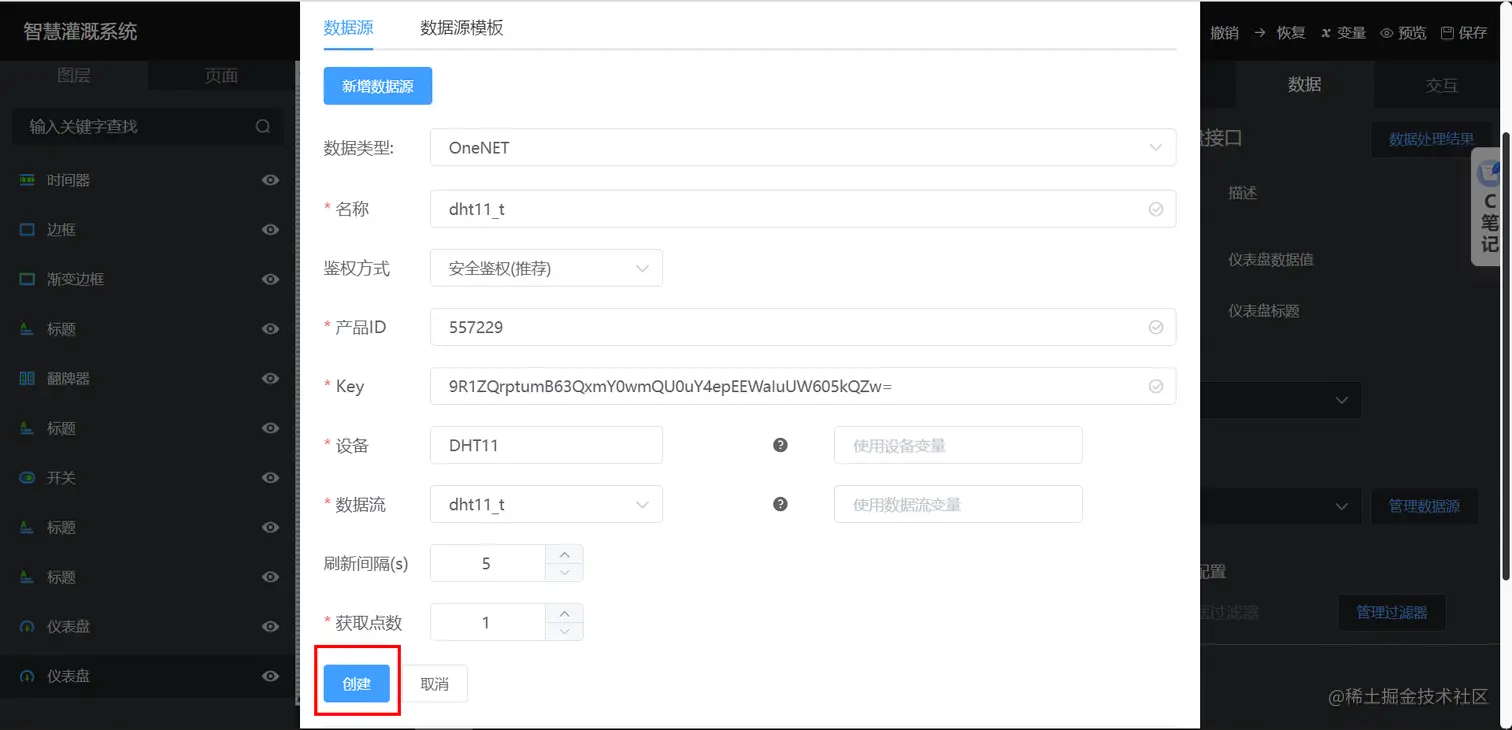Click the 使用设备变量 input field

(x=958, y=445)
